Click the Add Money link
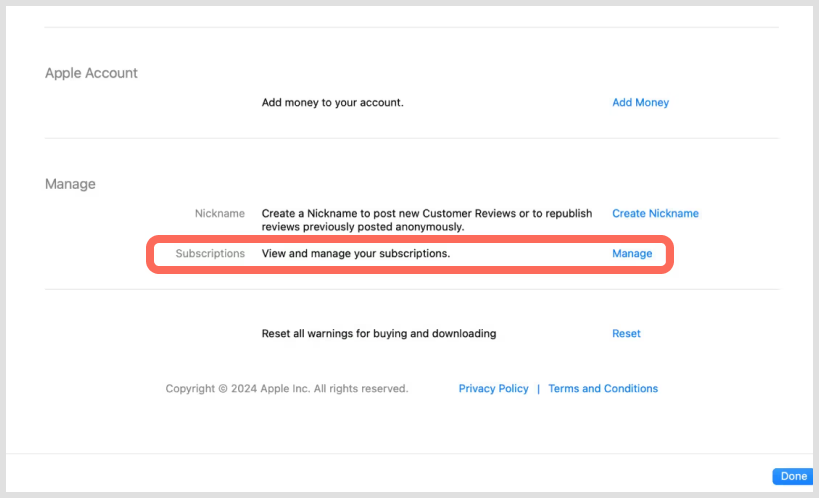The height and width of the screenshot is (498, 819). tap(640, 102)
